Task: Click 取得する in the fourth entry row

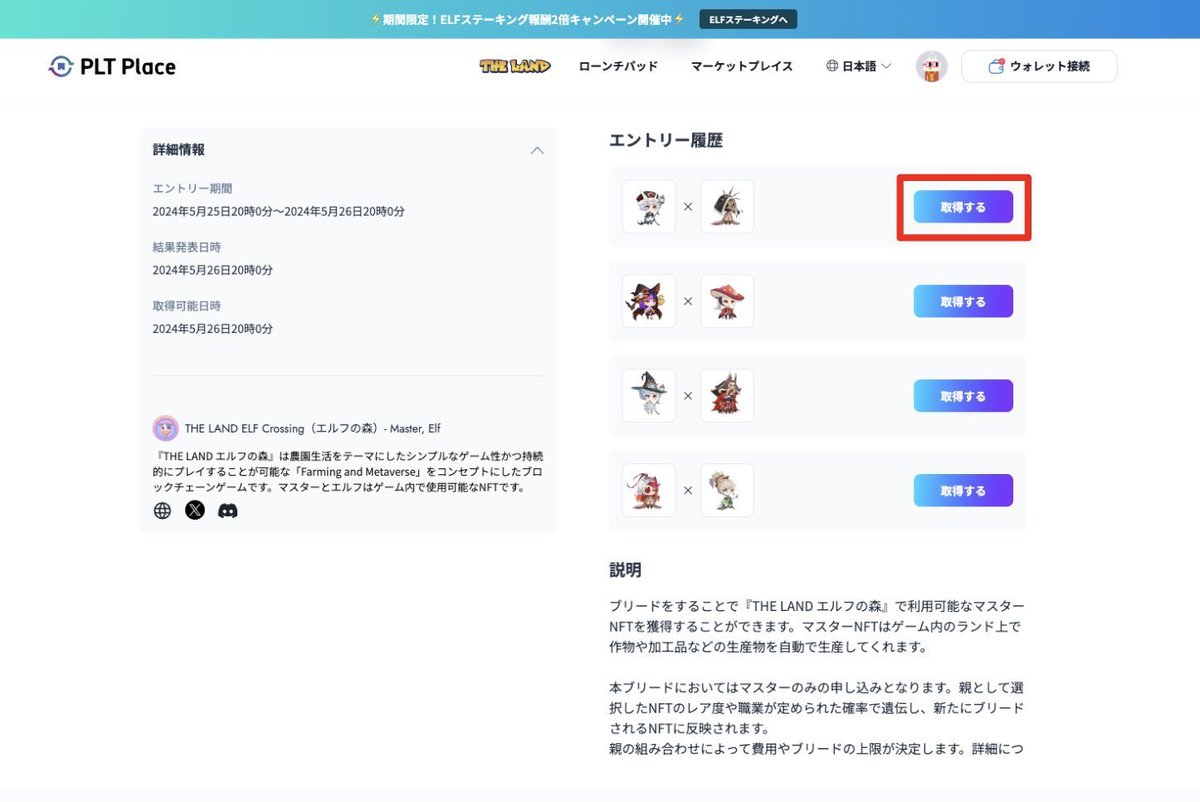Action: (x=963, y=490)
